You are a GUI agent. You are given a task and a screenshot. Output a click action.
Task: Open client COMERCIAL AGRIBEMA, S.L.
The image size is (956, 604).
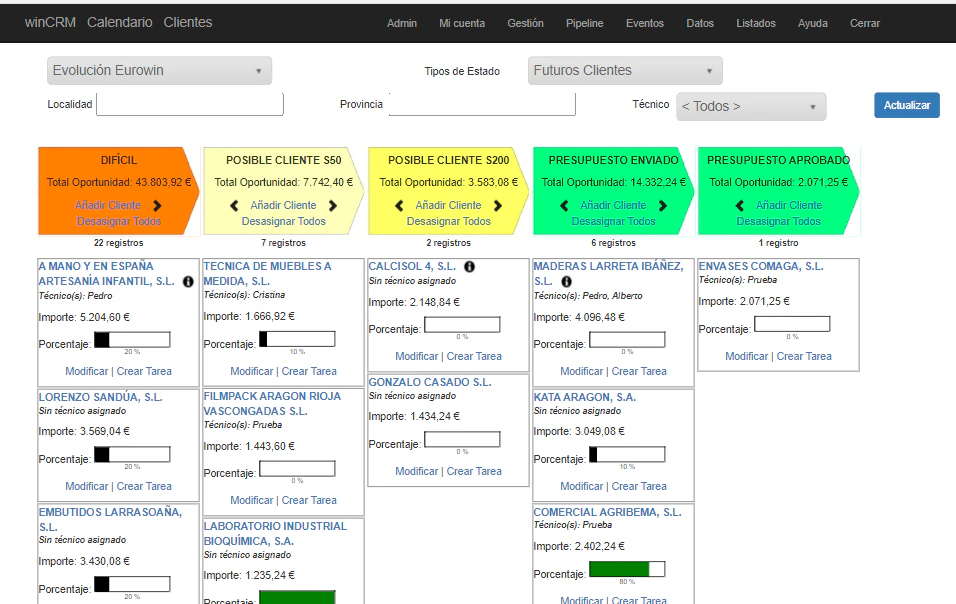pyautogui.click(x=607, y=513)
